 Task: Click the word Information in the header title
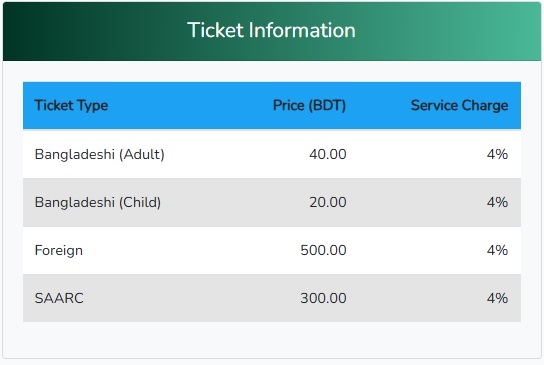(303, 30)
